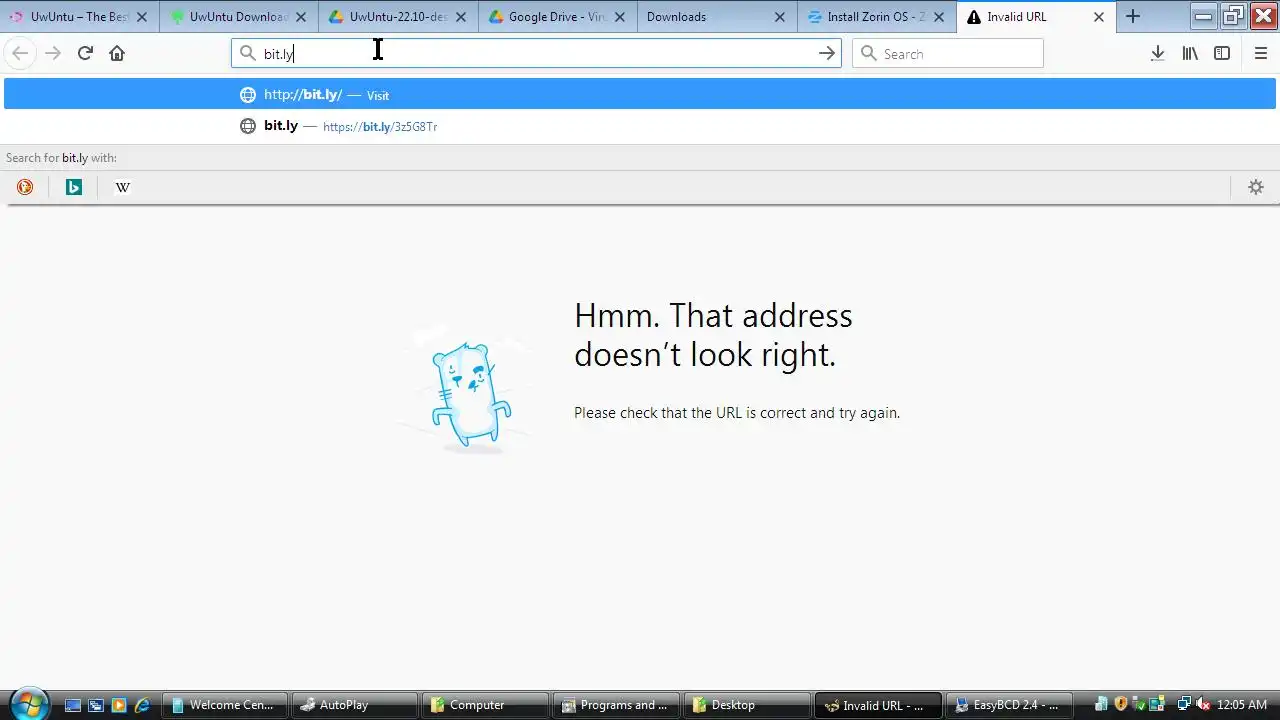Viewport: 1280px width, 720px height.
Task: Reload the current page
Action: (x=85, y=53)
